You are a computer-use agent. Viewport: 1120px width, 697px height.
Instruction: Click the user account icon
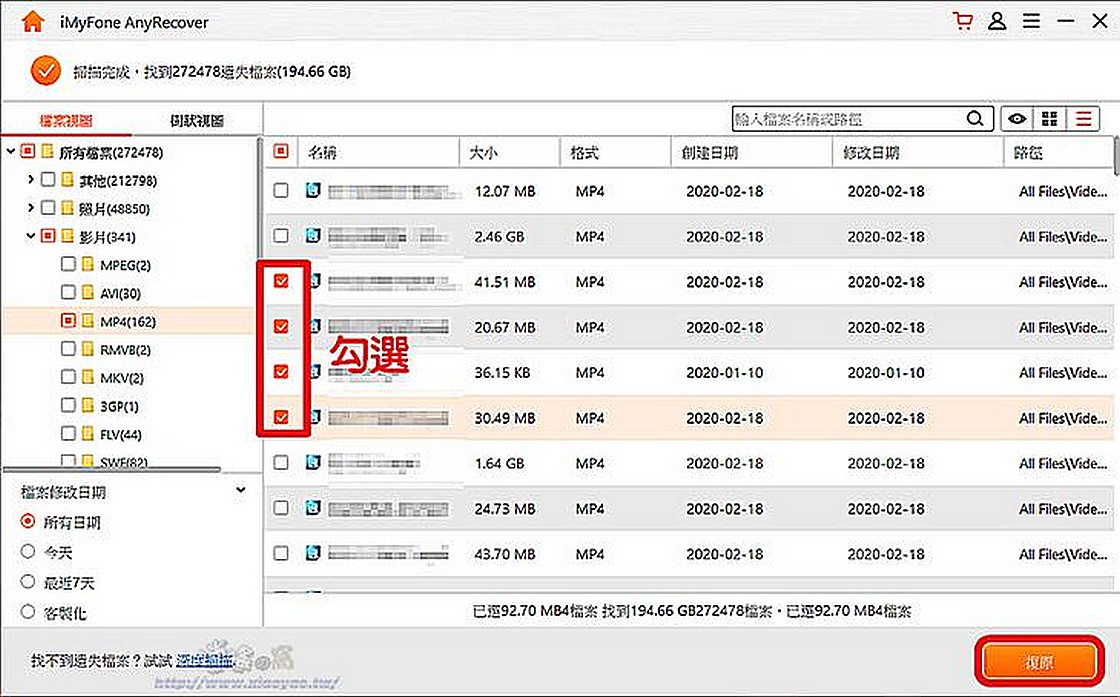(997, 20)
